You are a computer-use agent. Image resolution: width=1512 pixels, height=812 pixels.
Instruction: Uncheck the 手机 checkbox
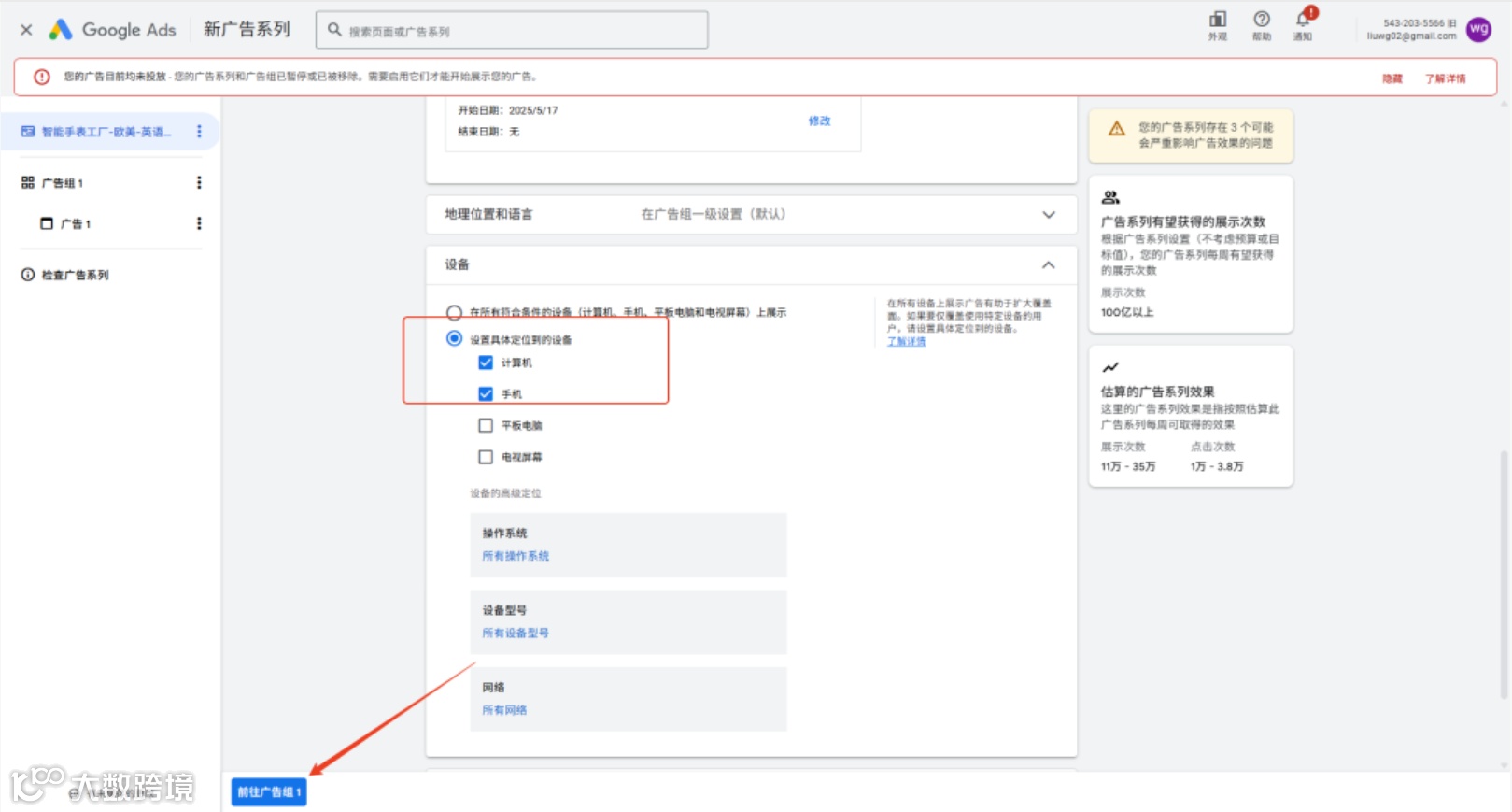click(486, 394)
